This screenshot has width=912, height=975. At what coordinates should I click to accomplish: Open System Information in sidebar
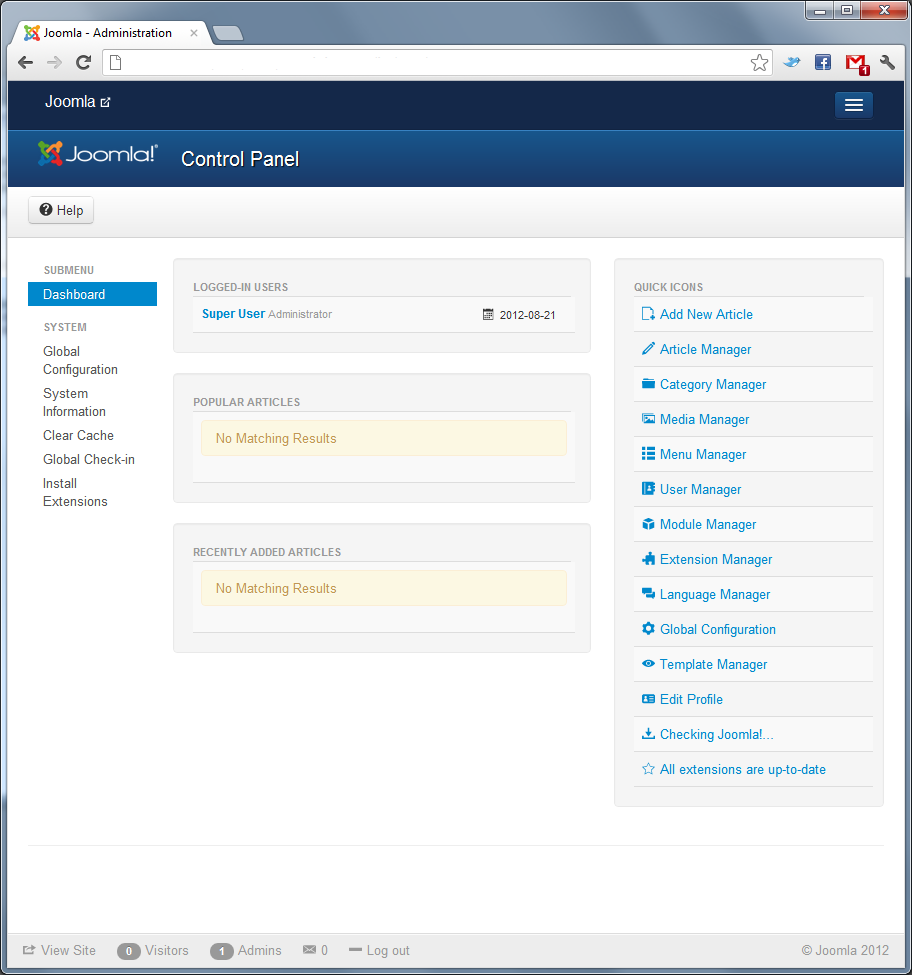74,402
